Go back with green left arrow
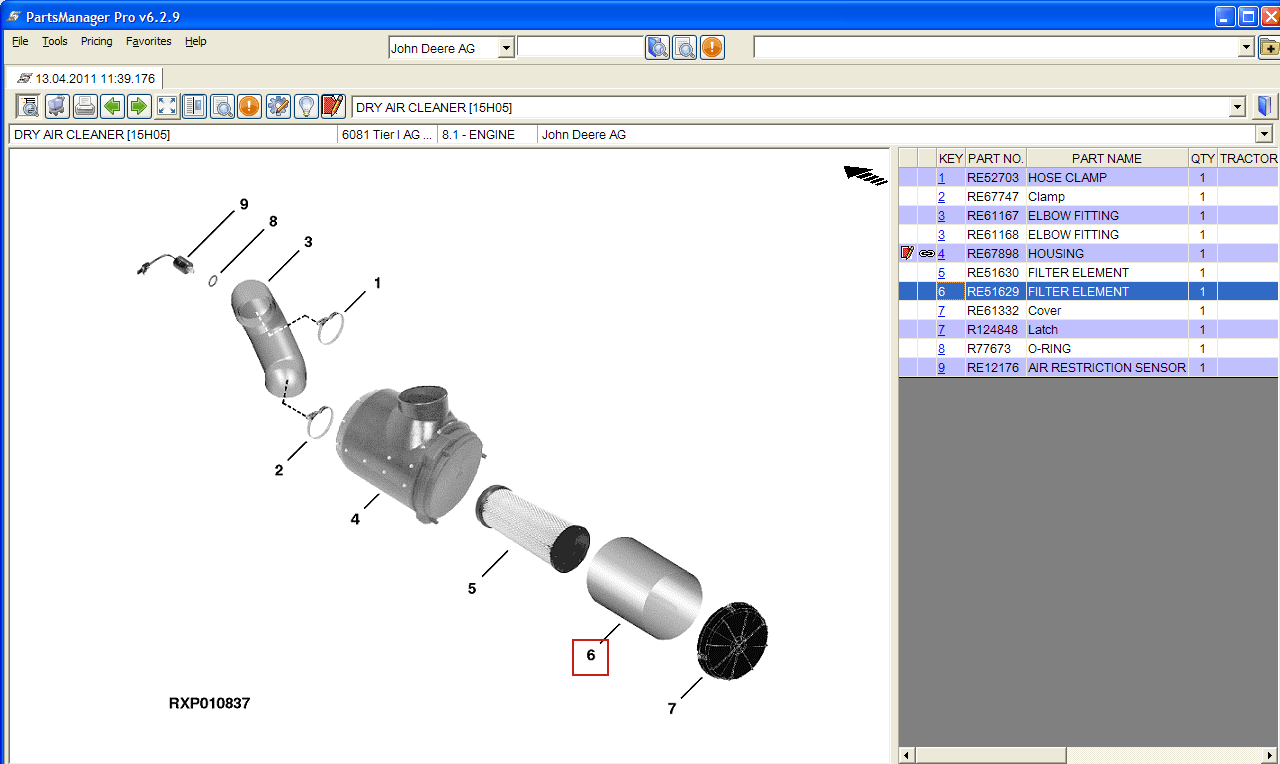The image size is (1280, 764). click(112, 107)
